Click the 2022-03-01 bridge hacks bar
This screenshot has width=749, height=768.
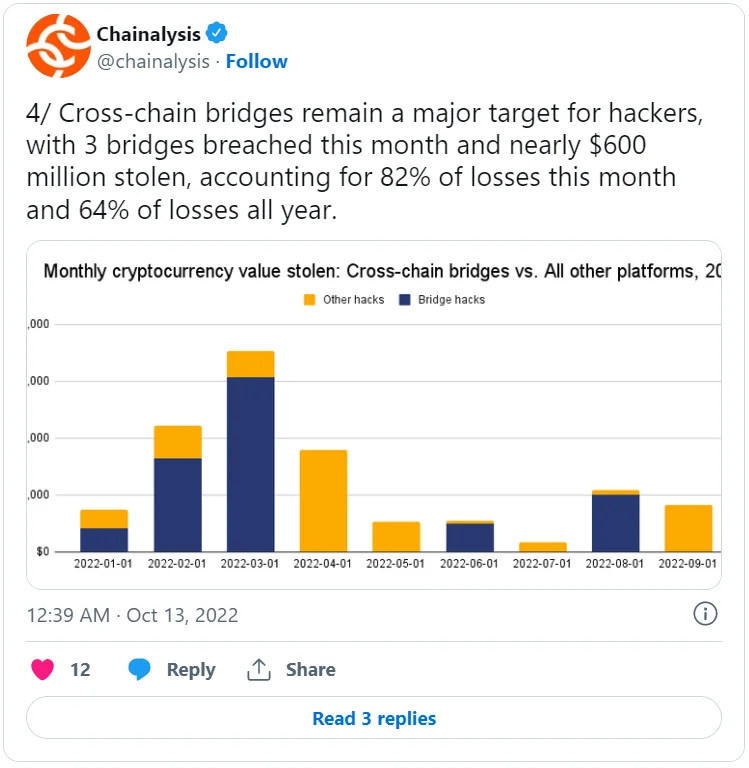click(x=250, y=463)
